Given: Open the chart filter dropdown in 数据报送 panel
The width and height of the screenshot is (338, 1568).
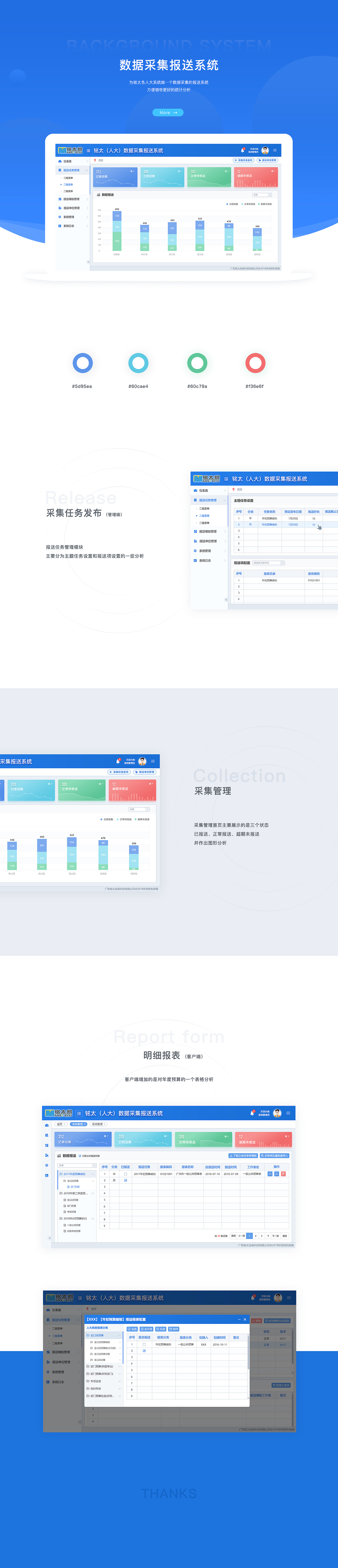Looking at the screenshot, I should click(262, 195).
